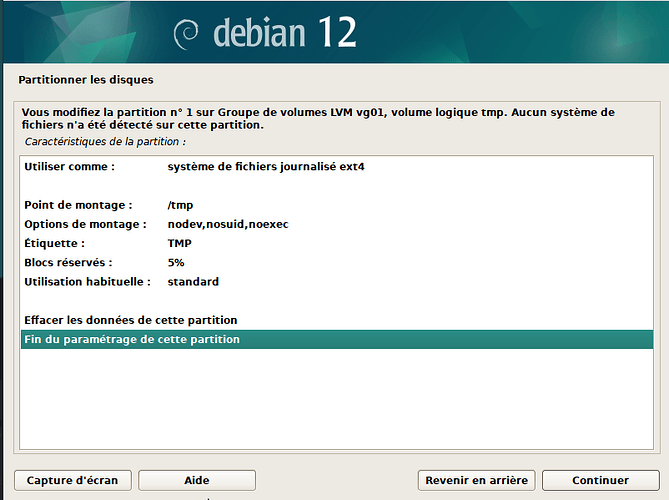Select the 'Utiliser comme' ext4 file system row
Image resolution: width=669 pixels, height=500 pixels.
[337, 166]
